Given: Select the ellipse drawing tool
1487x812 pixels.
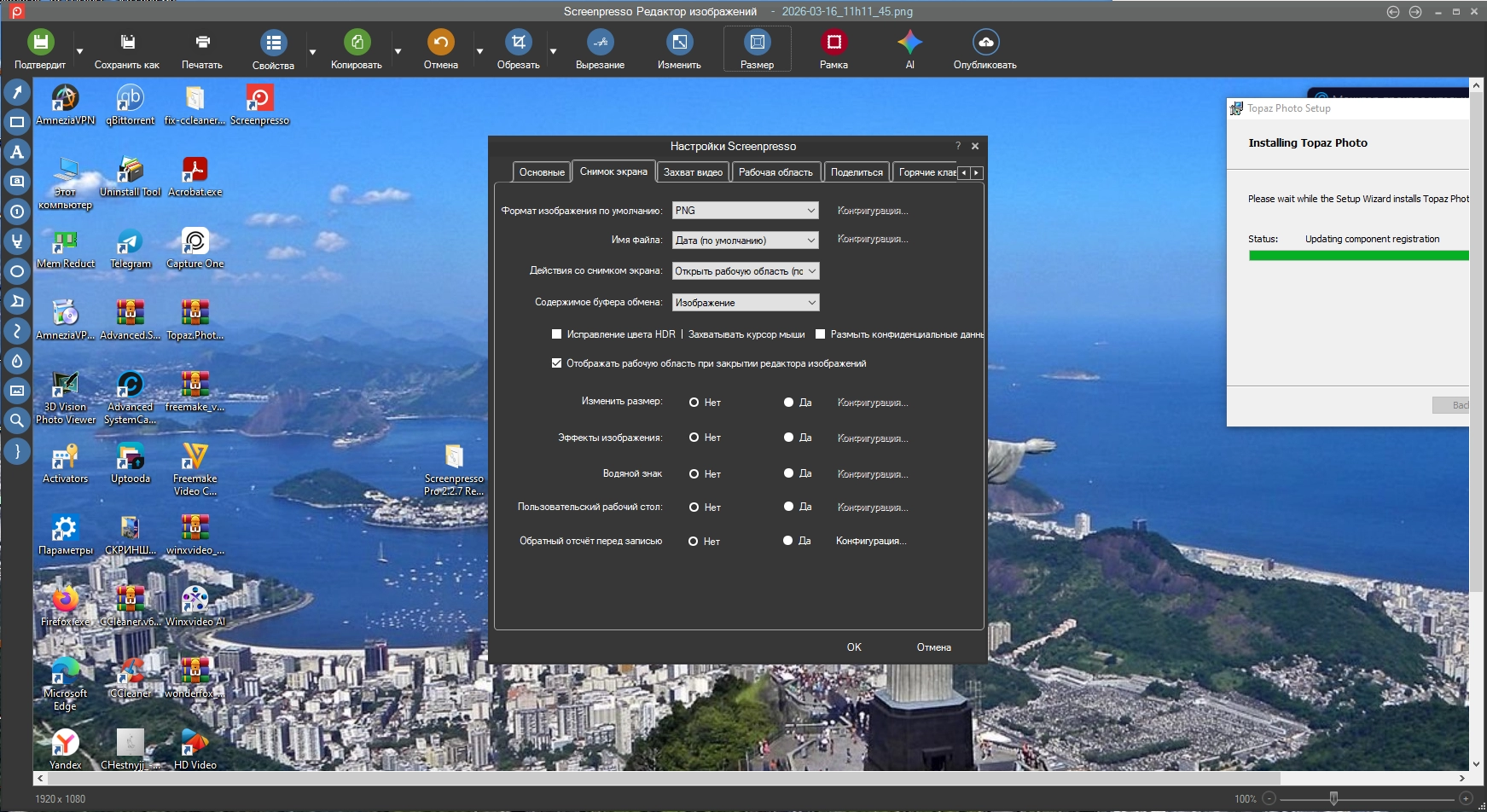Looking at the screenshot, I should coord(16,271).
